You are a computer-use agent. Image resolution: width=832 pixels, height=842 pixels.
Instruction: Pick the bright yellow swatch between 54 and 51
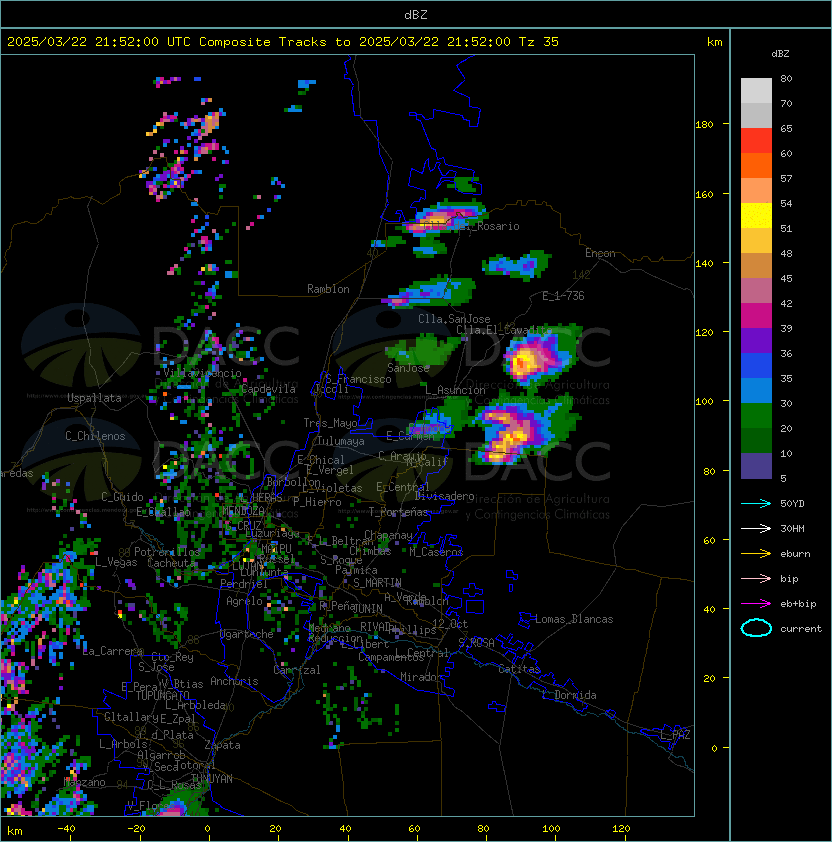coord(756,216)
